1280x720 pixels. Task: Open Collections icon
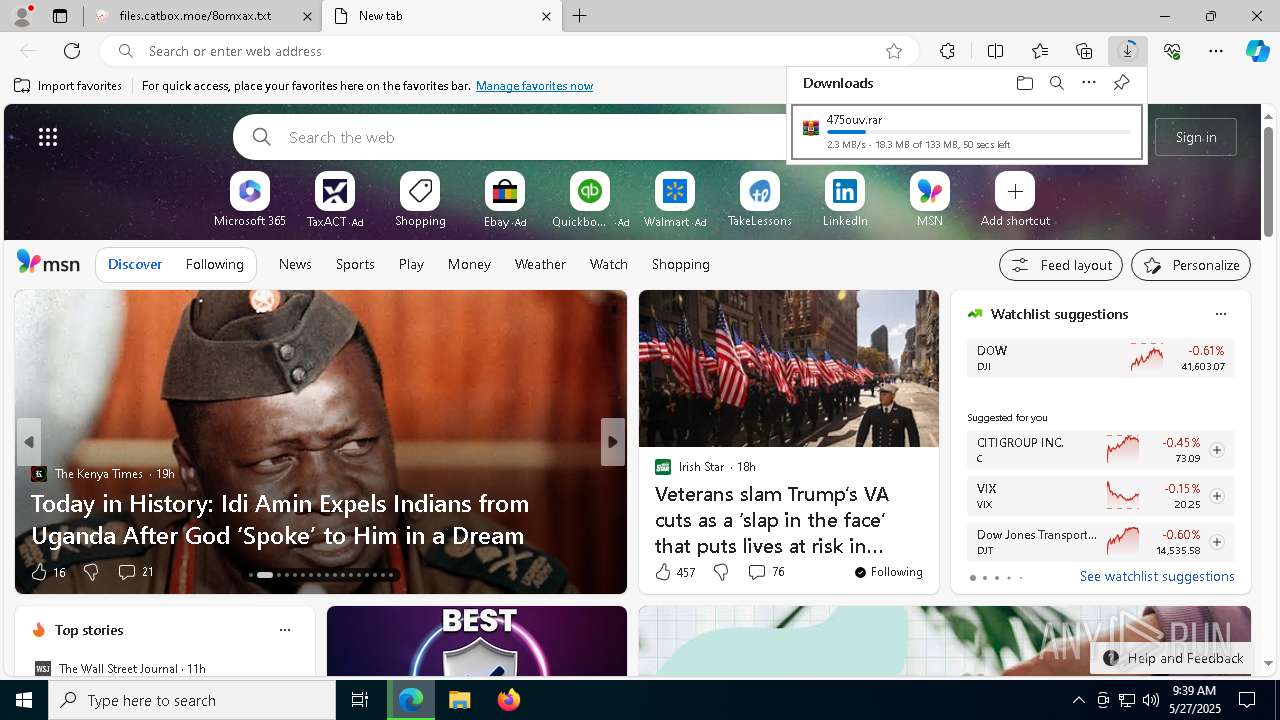[x=1084, y=51]
